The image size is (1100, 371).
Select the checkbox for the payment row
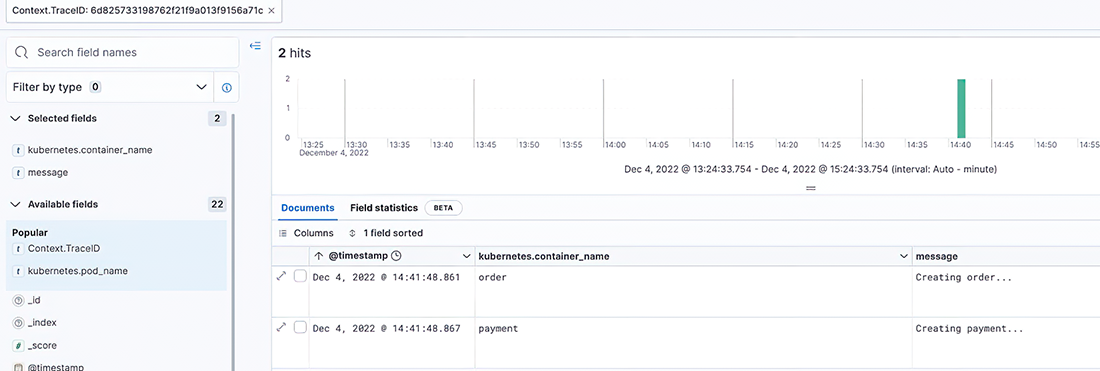(x=300, y=328)
